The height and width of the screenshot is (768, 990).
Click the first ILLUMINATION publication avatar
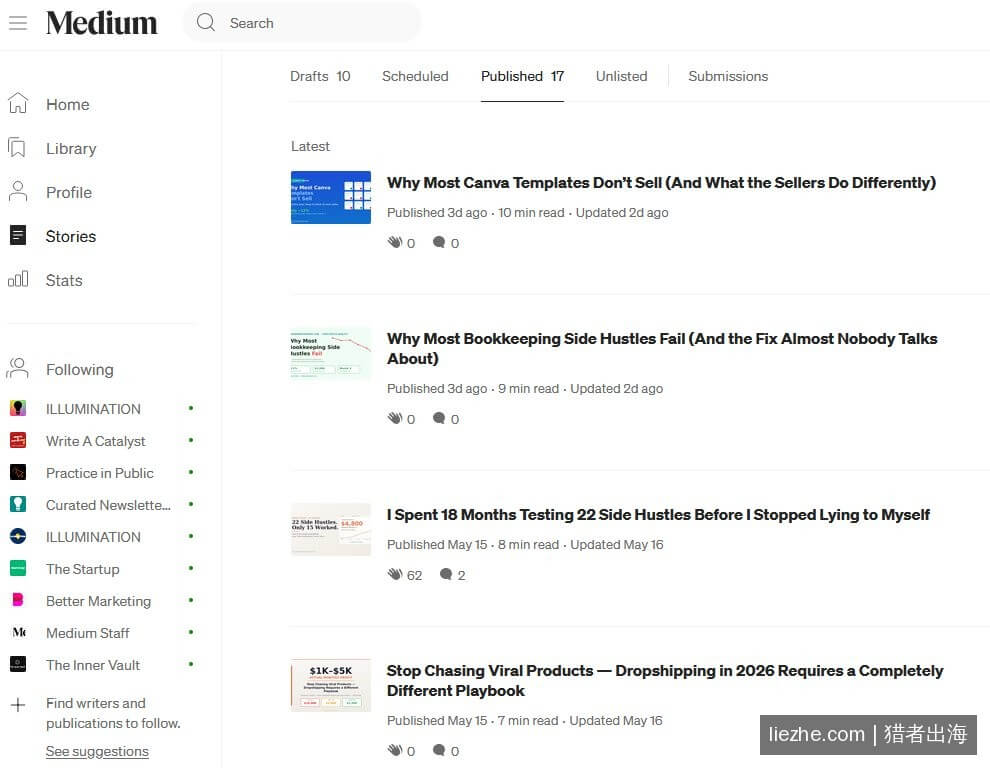(x=18, y=408)
